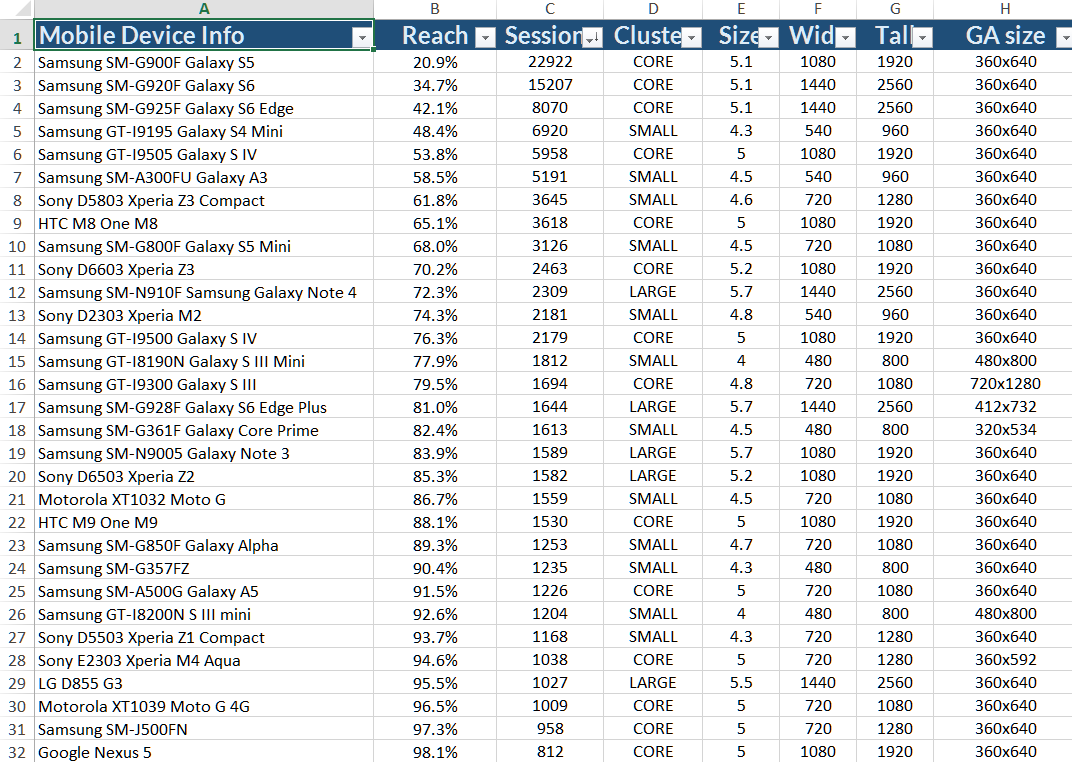Image resolution: width=1072 pixels, height=762 pixels.
Task: Open the Mobile Device Info filter dropdown
Action: (362, 38)
